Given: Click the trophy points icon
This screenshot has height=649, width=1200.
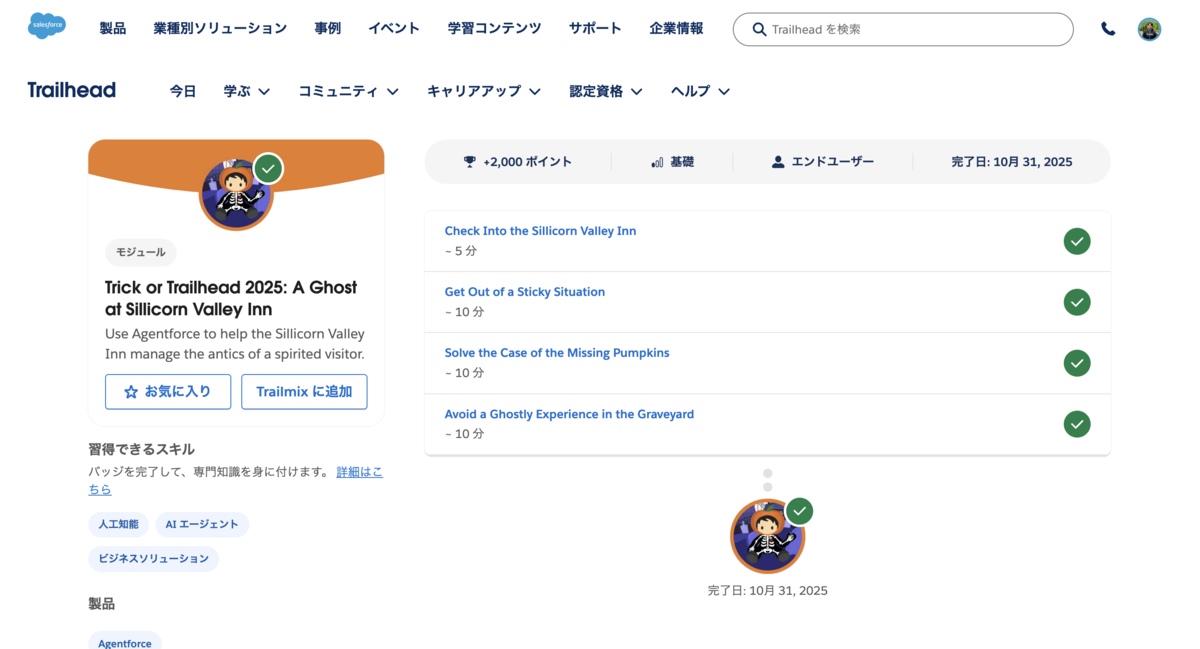Looking at the screenshot, I should pyautogui.click(x=470, y=161).
